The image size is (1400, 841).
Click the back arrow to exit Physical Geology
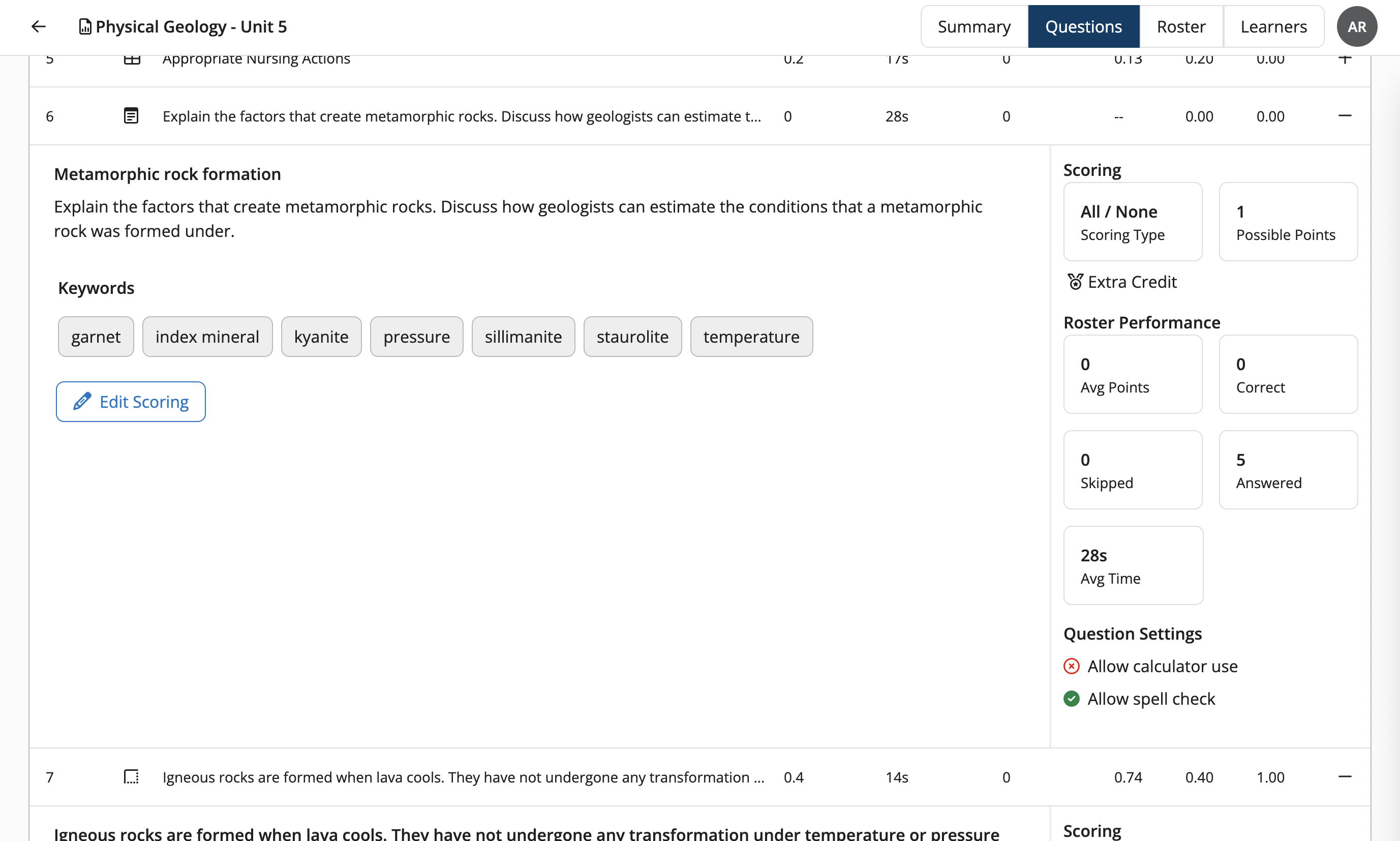coord(39,26)
